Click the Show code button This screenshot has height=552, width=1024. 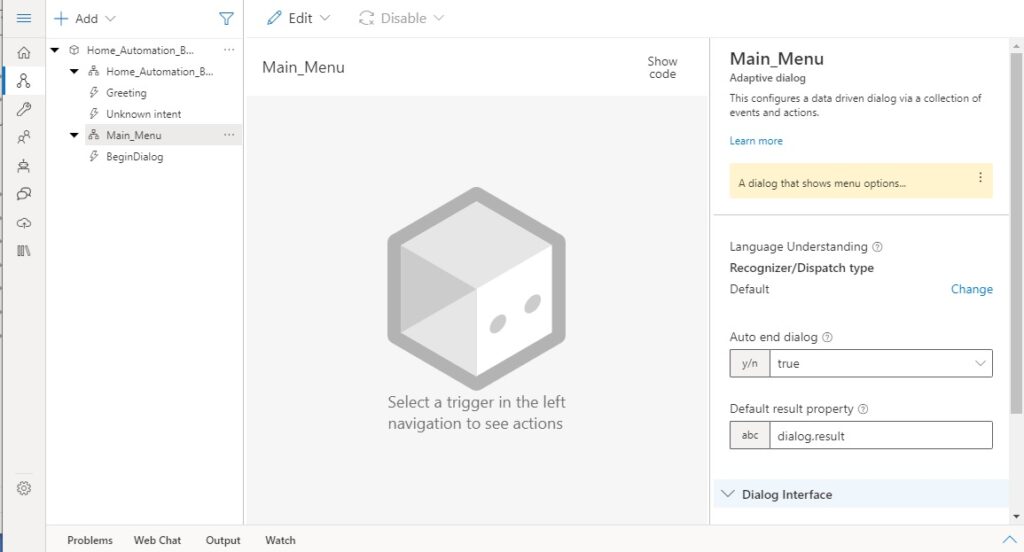(x=662, y=68)
